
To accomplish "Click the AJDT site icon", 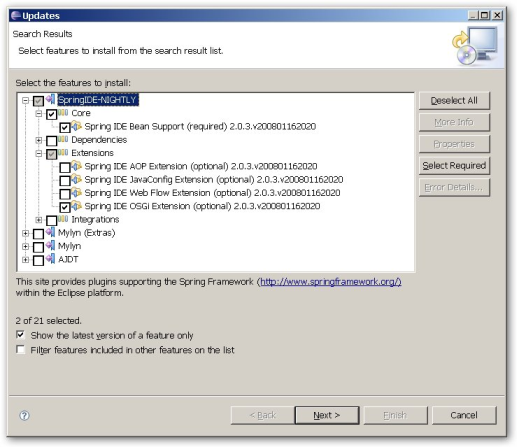I will pyautogui.click(x=50, y=259).
